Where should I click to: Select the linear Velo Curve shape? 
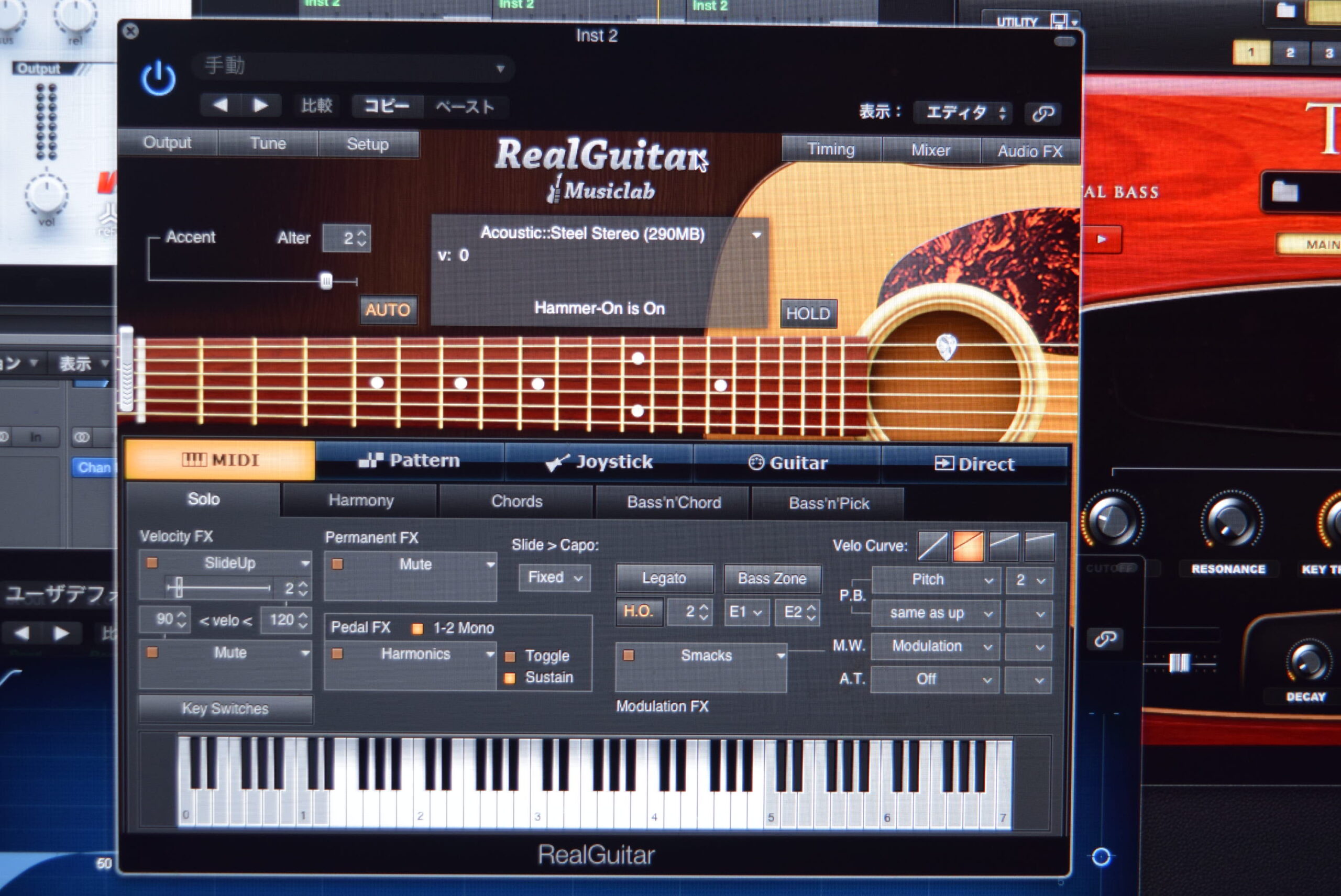point(932,546)
